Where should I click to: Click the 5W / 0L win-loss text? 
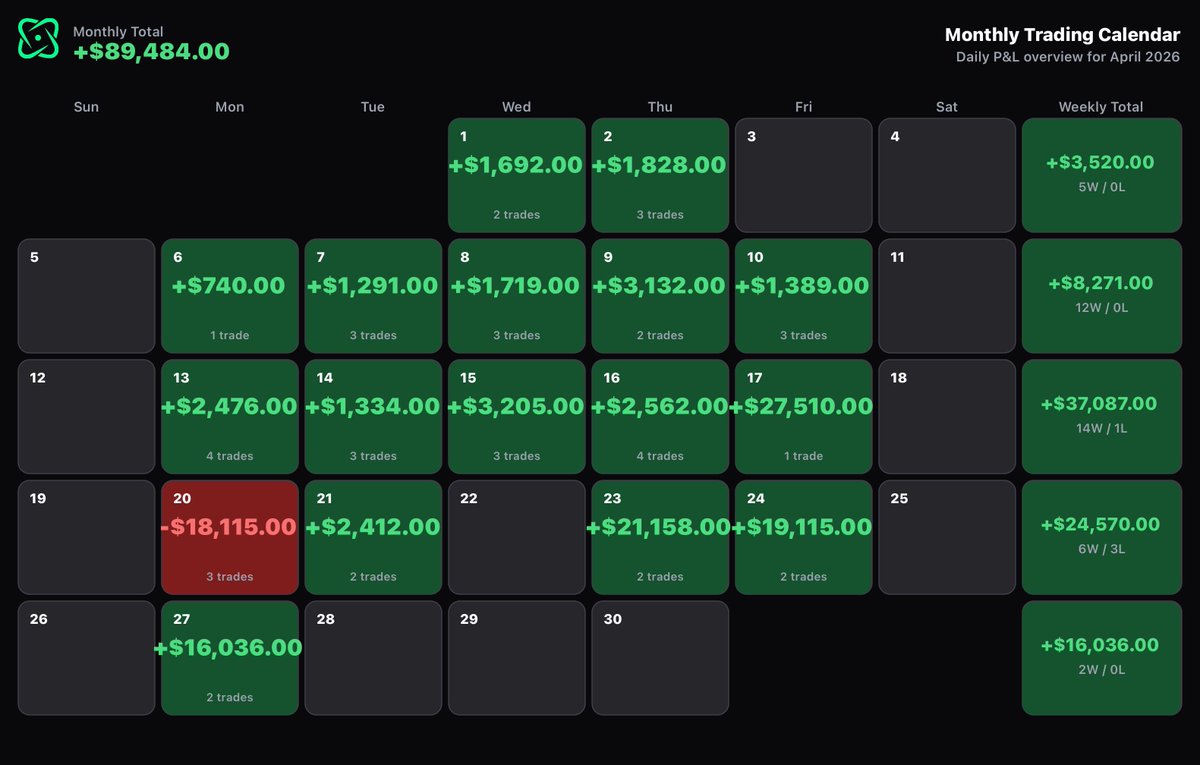[1101, 187]
